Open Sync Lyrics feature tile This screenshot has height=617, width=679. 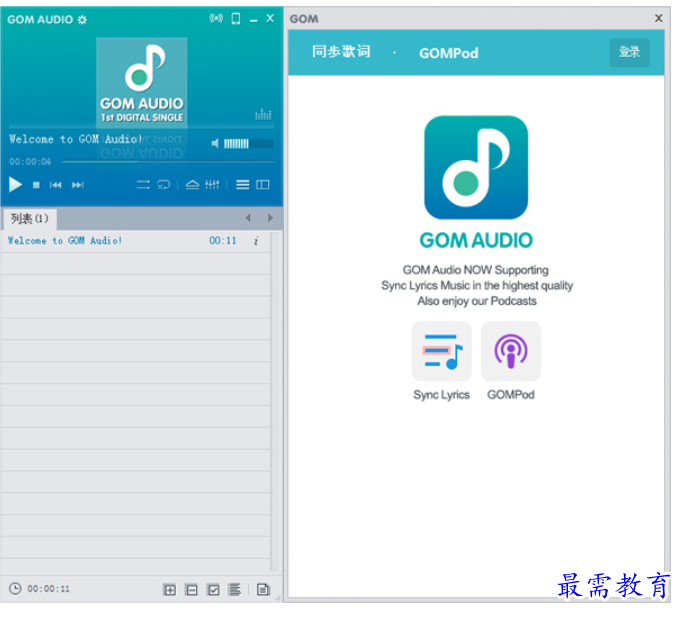click(x=441, y=351)
